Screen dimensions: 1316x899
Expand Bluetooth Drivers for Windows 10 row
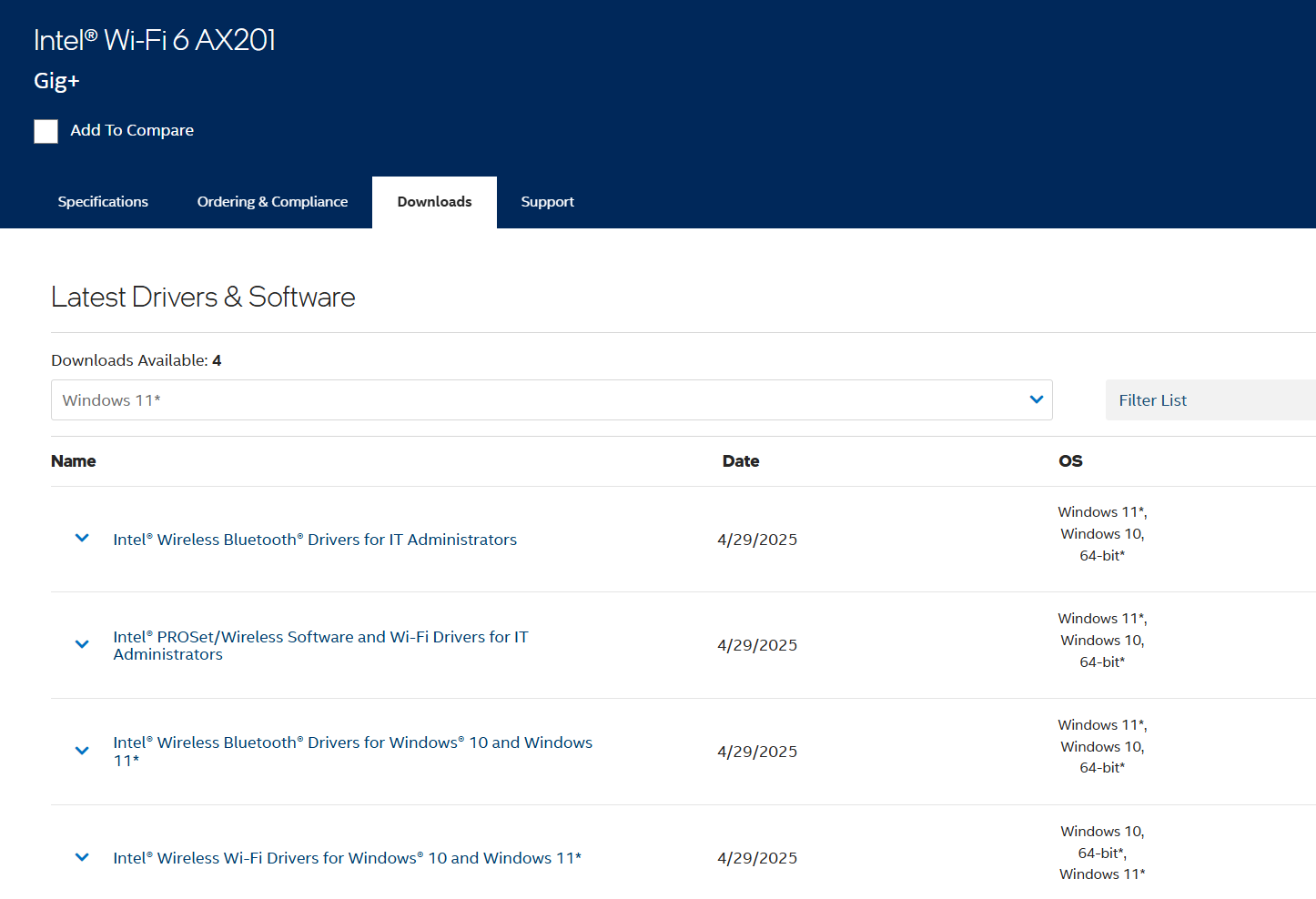coord(82,752)
